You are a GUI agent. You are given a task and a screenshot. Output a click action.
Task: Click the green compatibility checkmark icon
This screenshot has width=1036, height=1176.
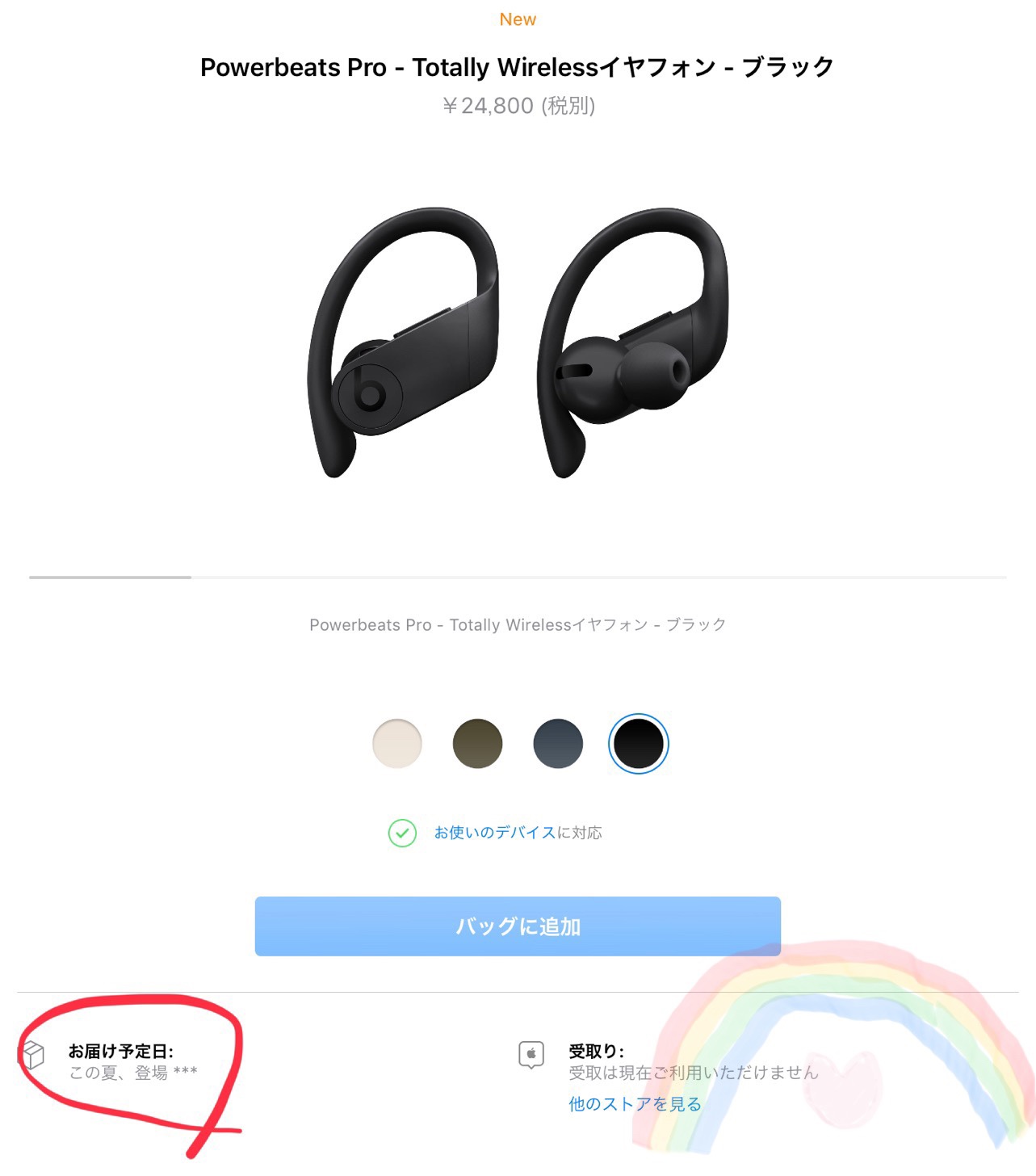click(x=402, y=833)
